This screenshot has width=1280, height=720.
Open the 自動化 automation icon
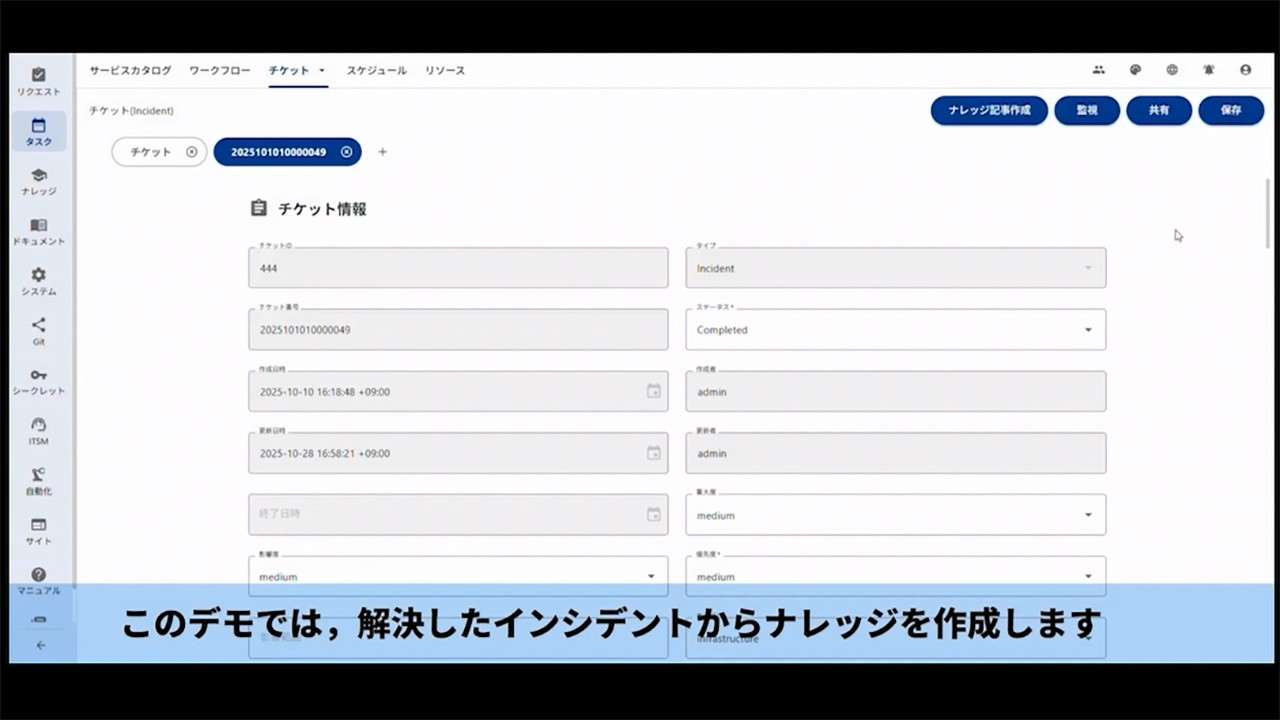click(x=38, y=481)
